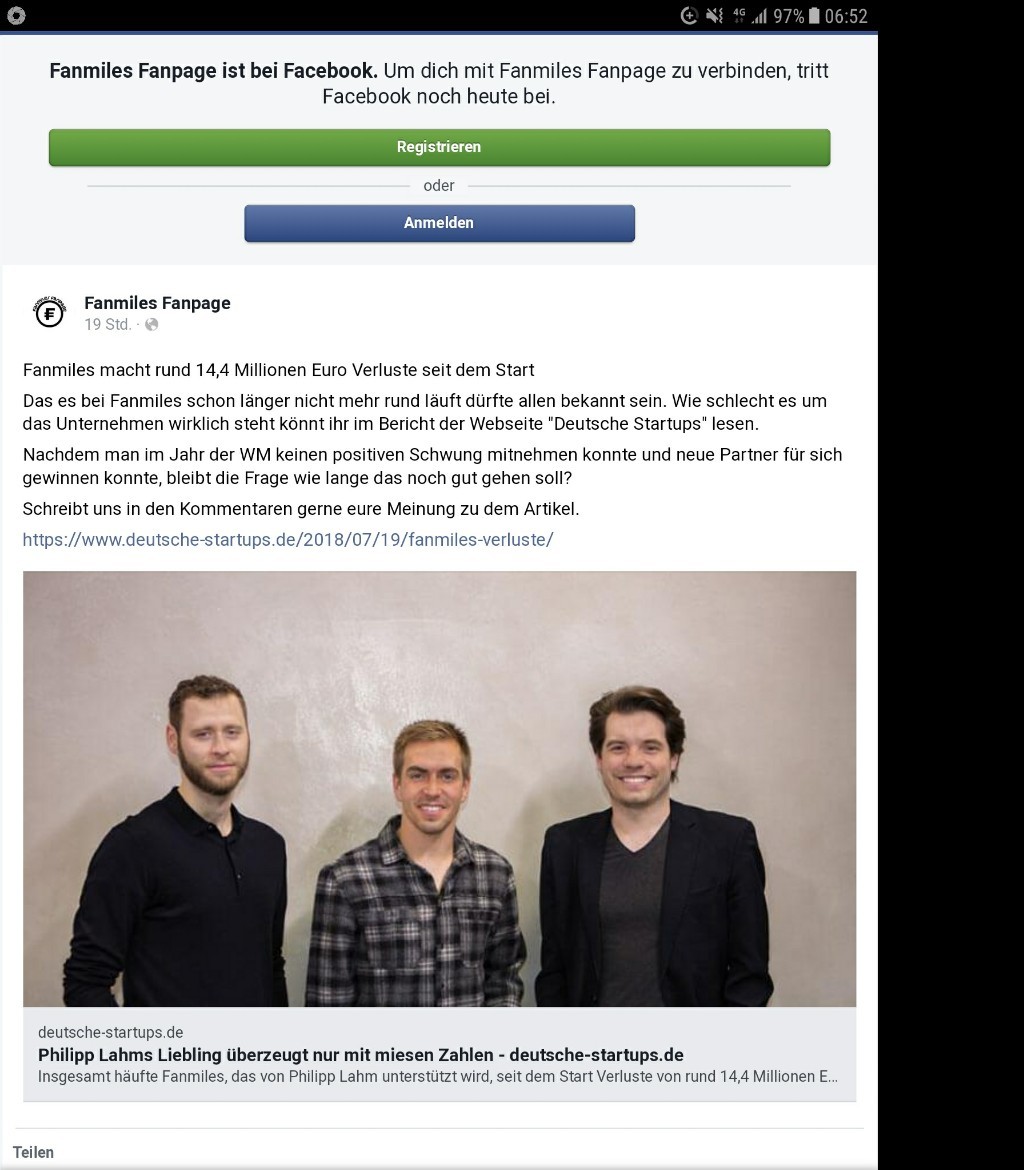Tap the app notification icon at top left

[x=16, y=16]
